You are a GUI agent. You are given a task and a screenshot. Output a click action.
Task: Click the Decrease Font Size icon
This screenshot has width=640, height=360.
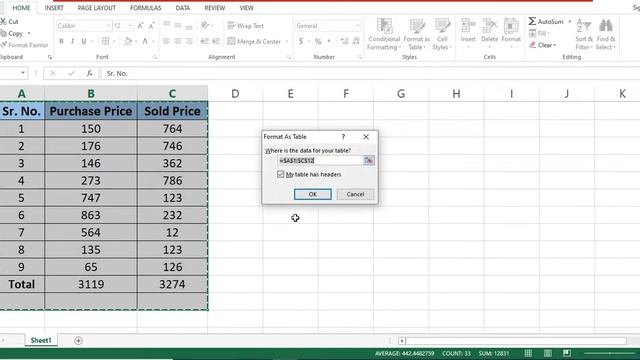[x=151, y=26]
